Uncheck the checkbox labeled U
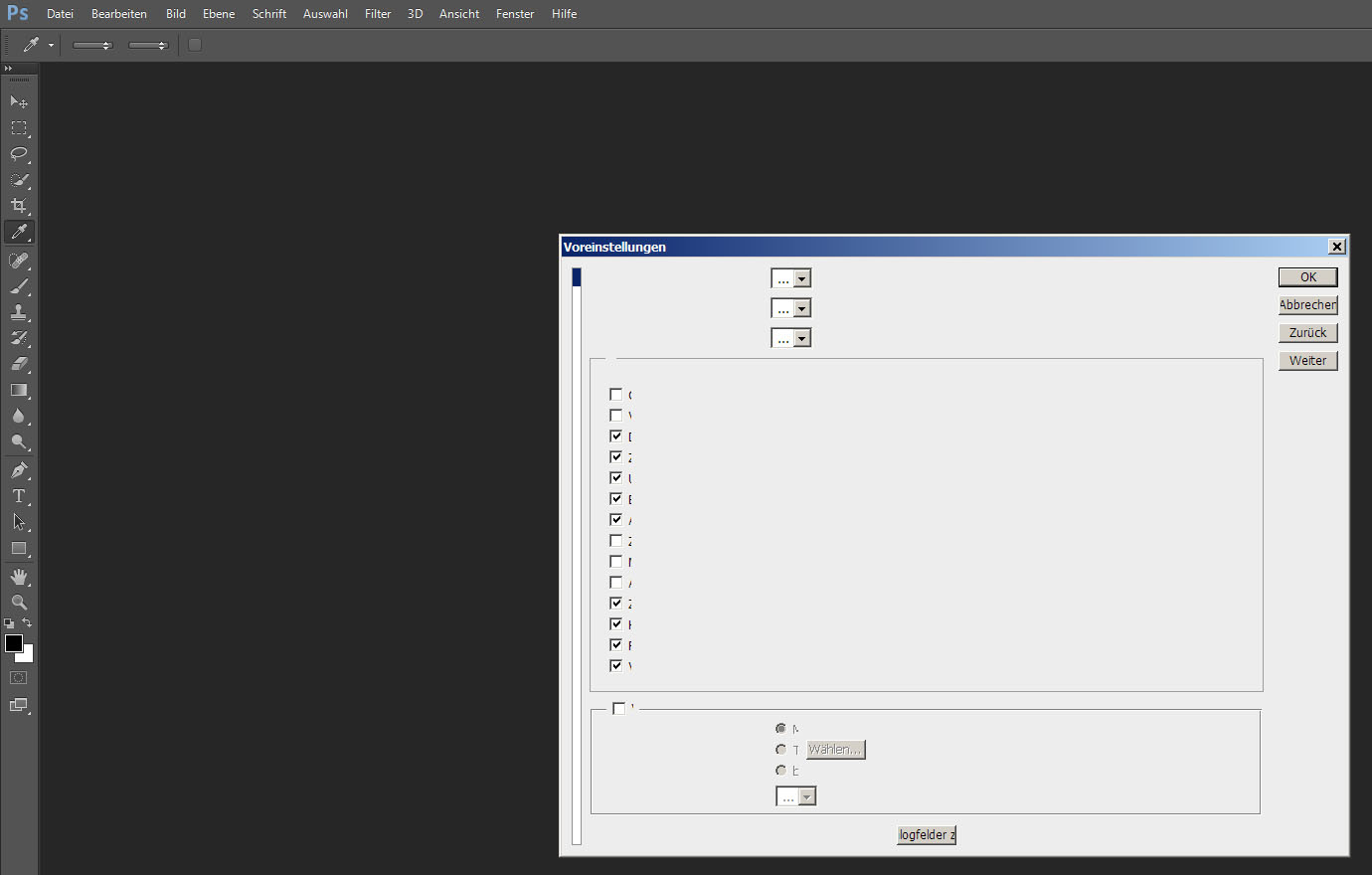1372x875 pixels. pyautogui.click(x=616, y=478)
